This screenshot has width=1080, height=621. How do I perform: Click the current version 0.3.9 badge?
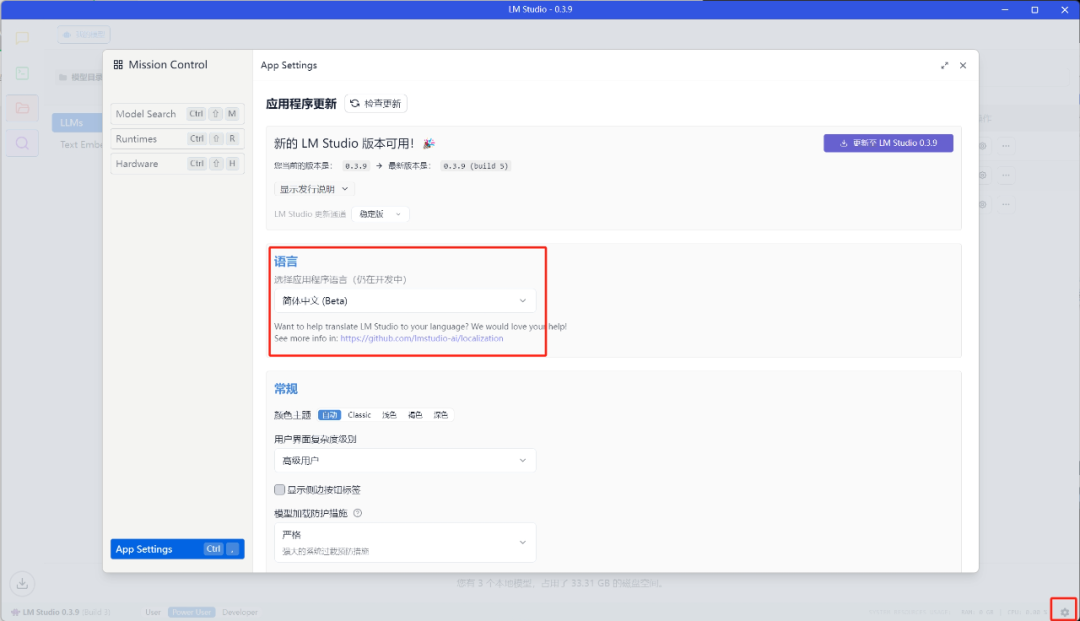click(x=356, y=166)
